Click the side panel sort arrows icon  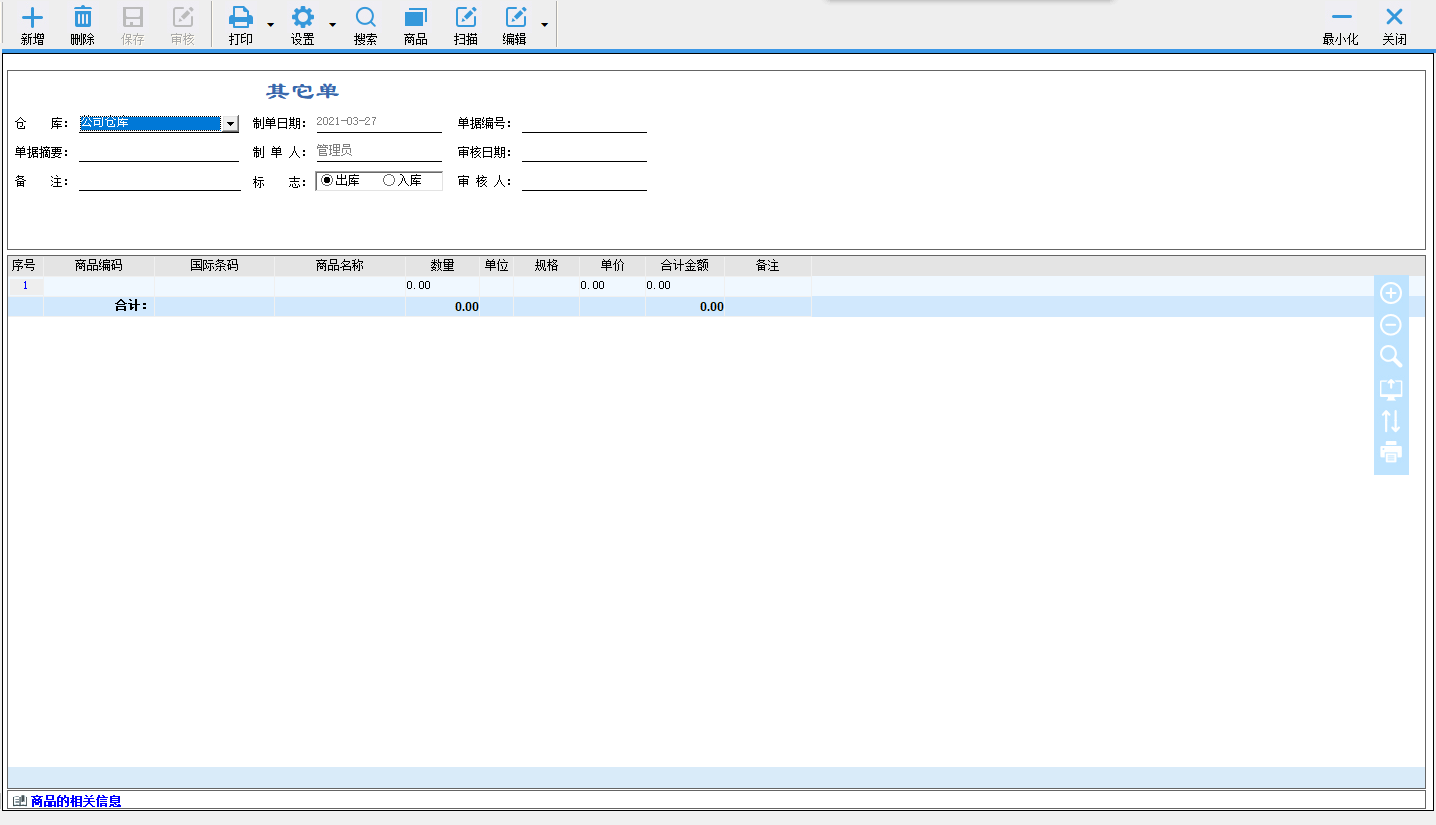click(x=1391, y=421)
